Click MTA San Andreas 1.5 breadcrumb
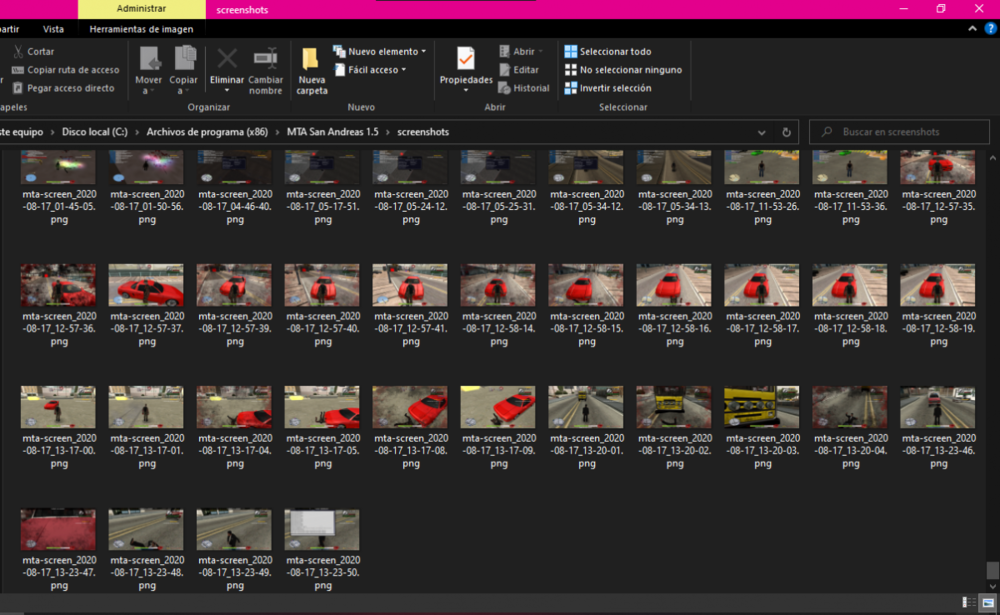 coord(332,132)
